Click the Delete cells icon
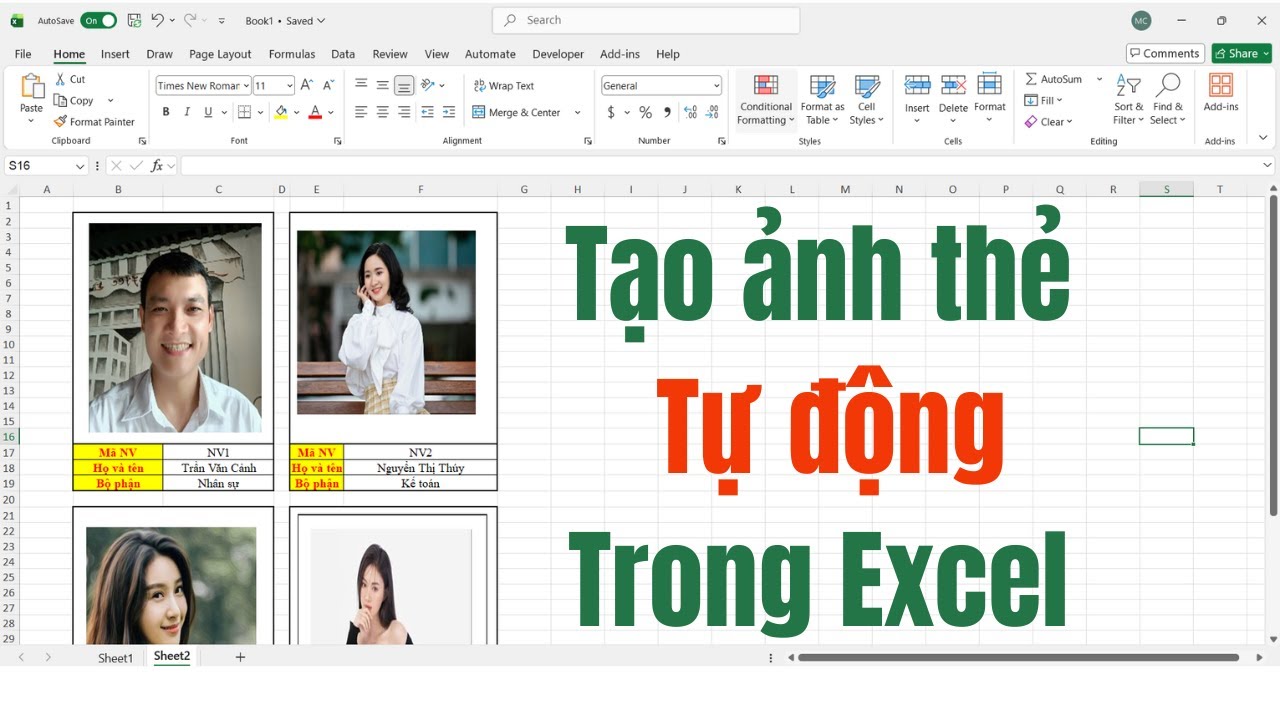Image resolution: width=1280 pixels, height=720 pixels. [x=953, y=86]
